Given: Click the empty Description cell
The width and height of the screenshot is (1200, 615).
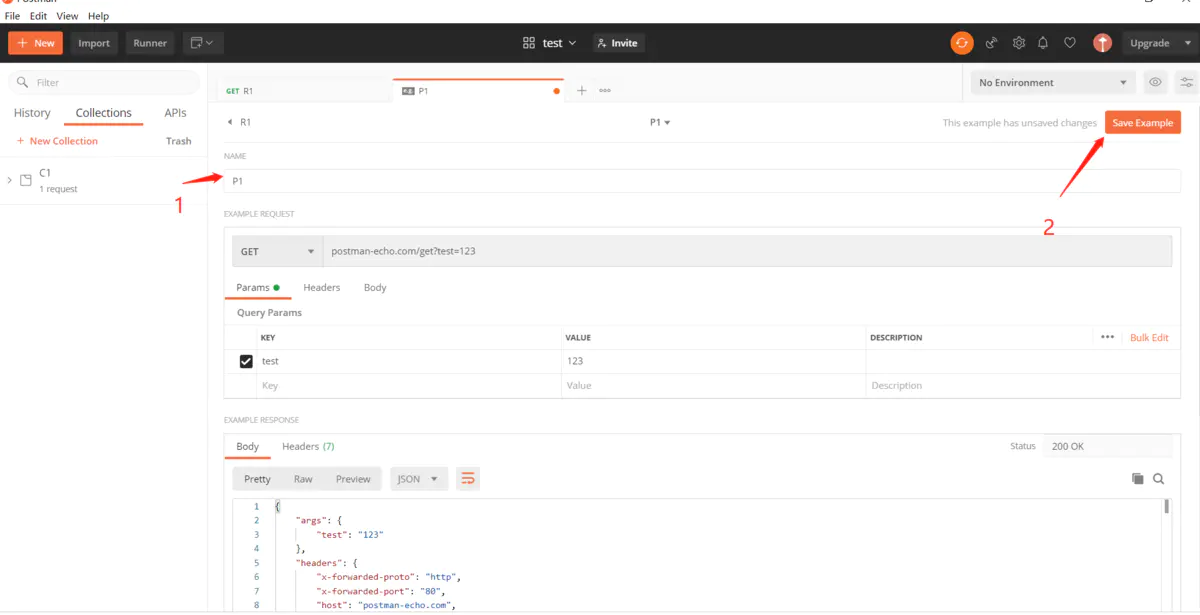Looking at the screenshot, I should pos(1022,385).
